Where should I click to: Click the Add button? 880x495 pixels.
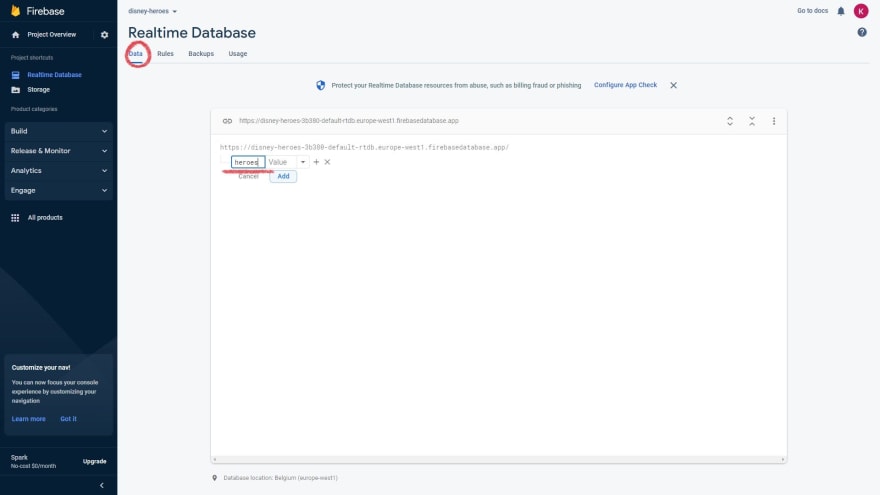click(283, 176)
